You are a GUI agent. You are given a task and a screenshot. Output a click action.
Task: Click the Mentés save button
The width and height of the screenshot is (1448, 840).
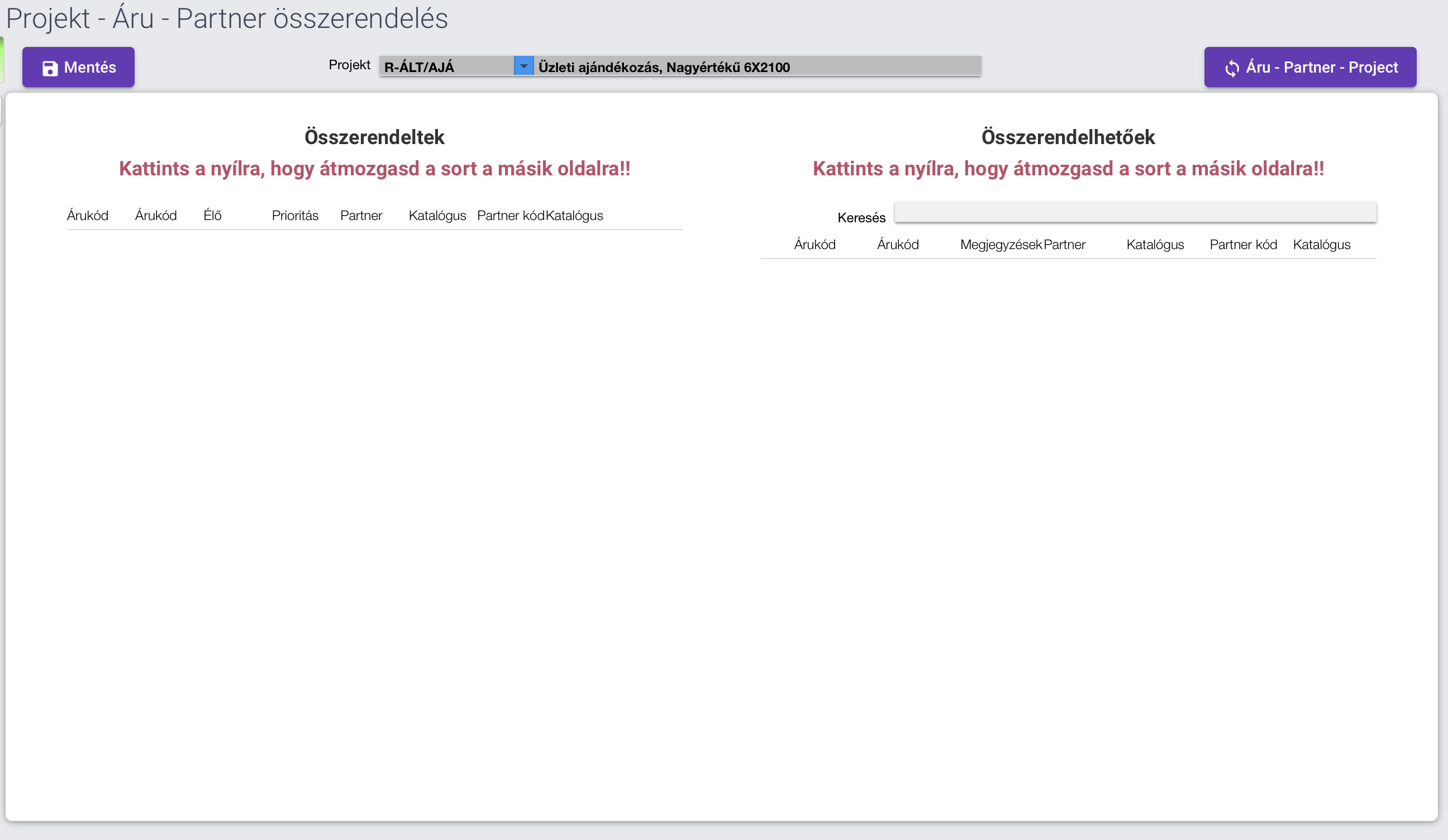pos(78,67)
